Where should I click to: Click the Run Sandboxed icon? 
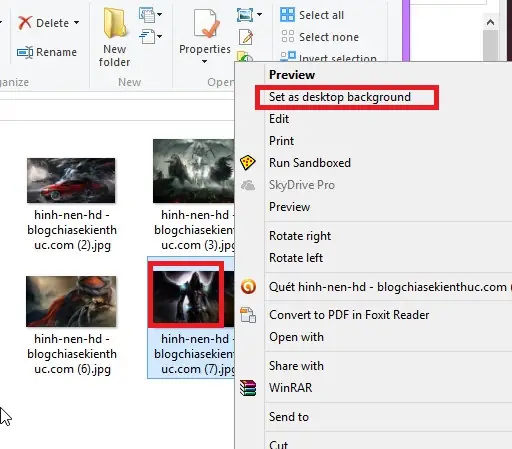coord(248,163)
